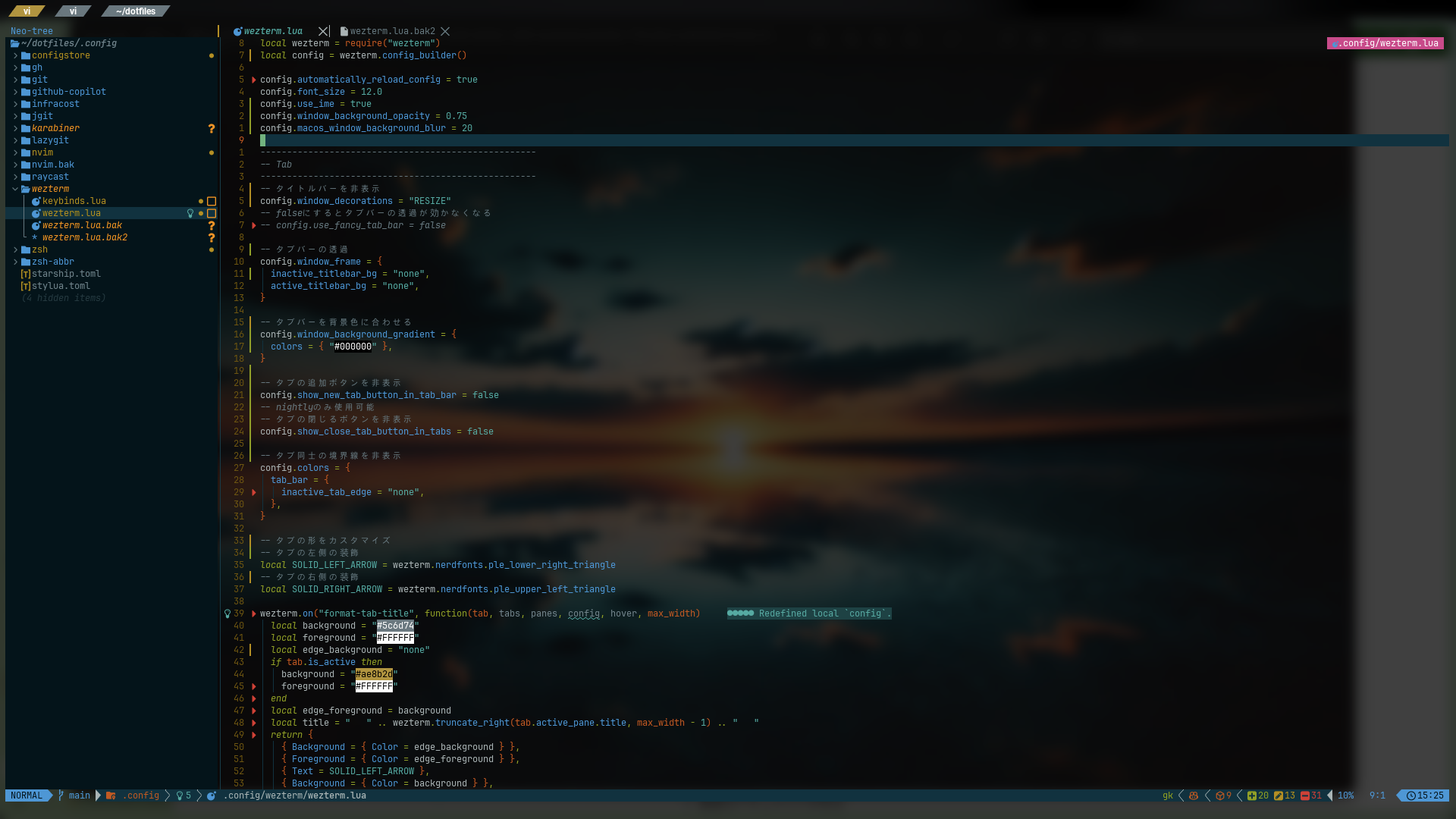Click the 9:1 cursor position indicator
Viewport: 1456px width, 819px height.
1377,795
